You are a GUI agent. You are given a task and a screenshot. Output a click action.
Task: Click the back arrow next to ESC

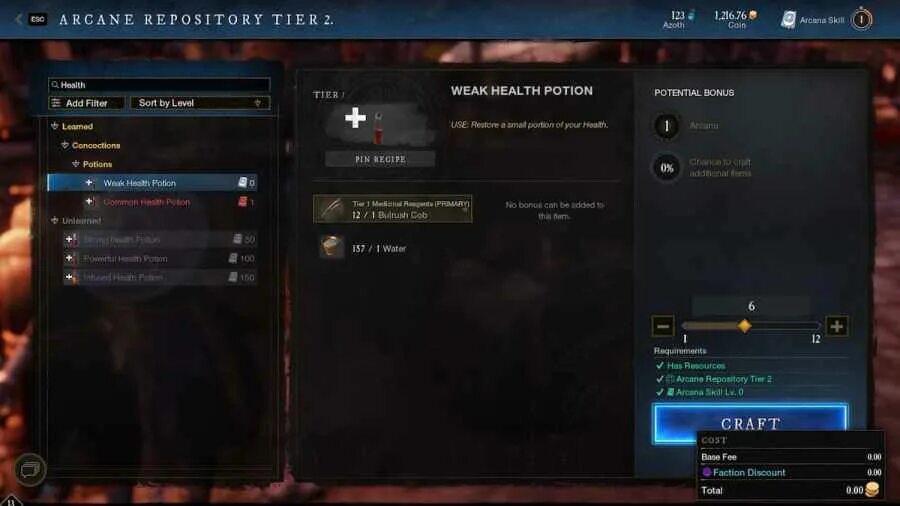pos(18,20)
